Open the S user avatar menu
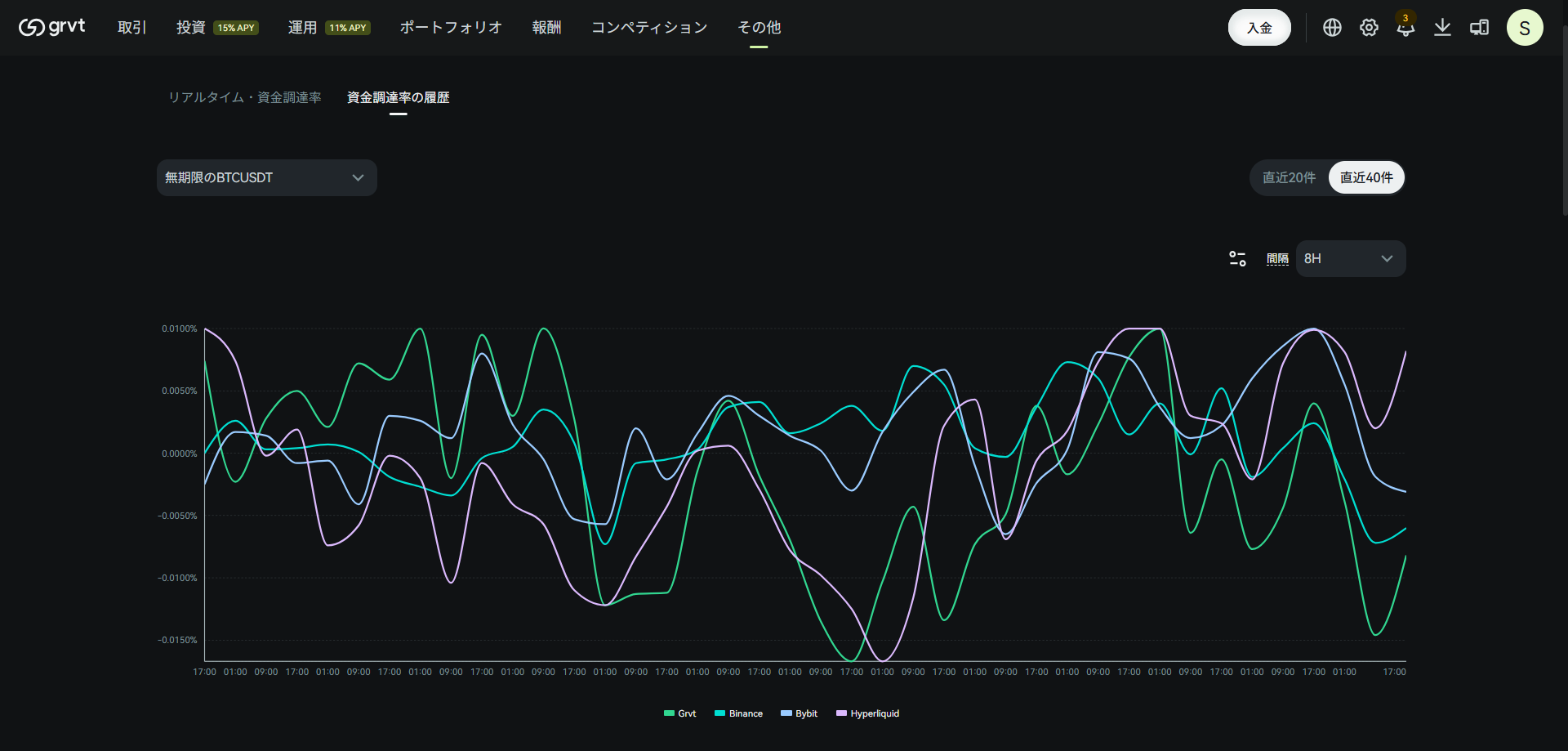The width and height of the screenshot is (1568, 751). pos(1525,28)
